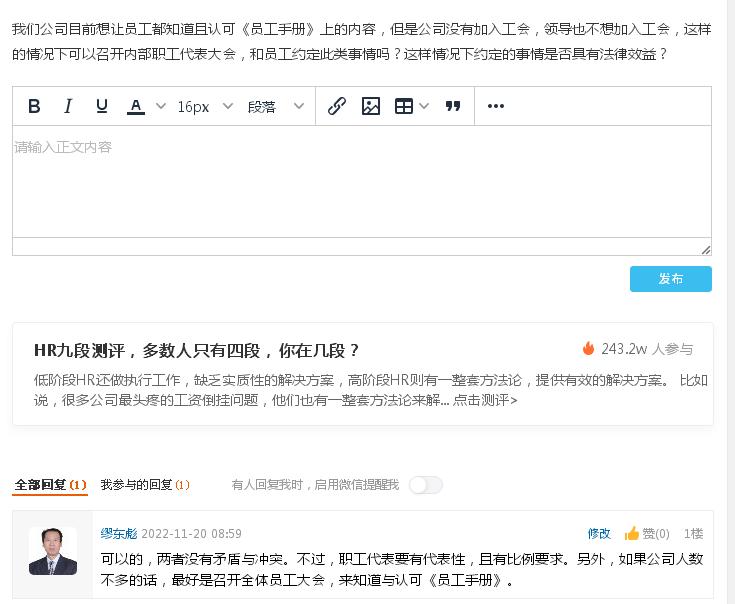The image size is (735, 604).
Task: Switch to 全部回复 tab
Action: [50, 485]
